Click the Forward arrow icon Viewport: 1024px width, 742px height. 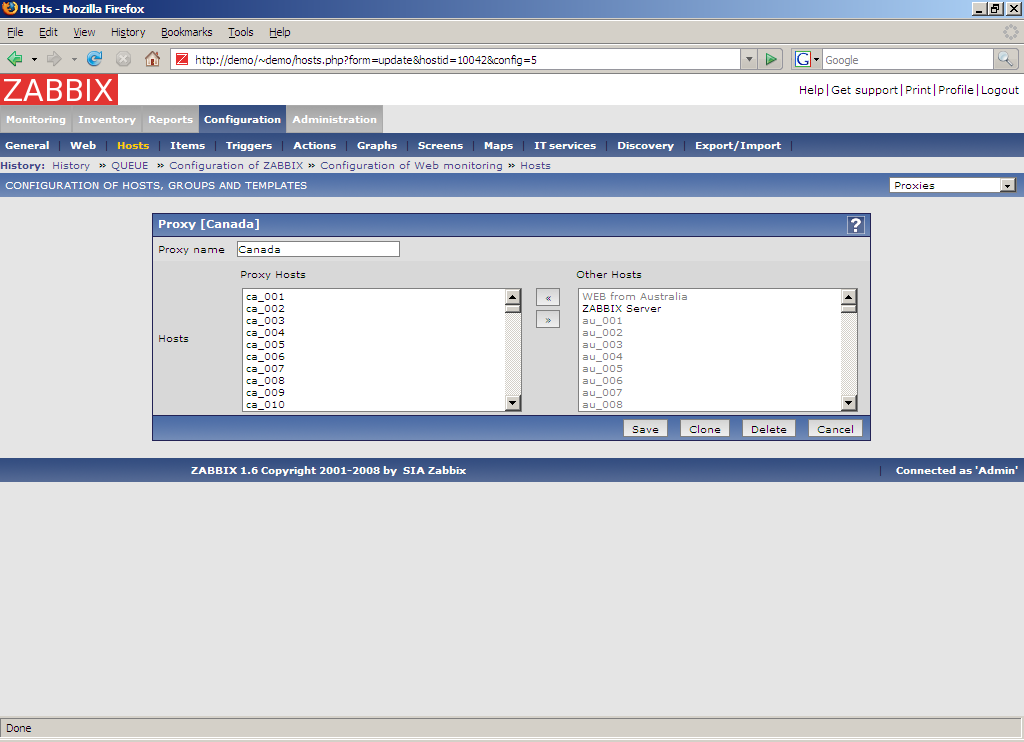[x=54, y=59]
